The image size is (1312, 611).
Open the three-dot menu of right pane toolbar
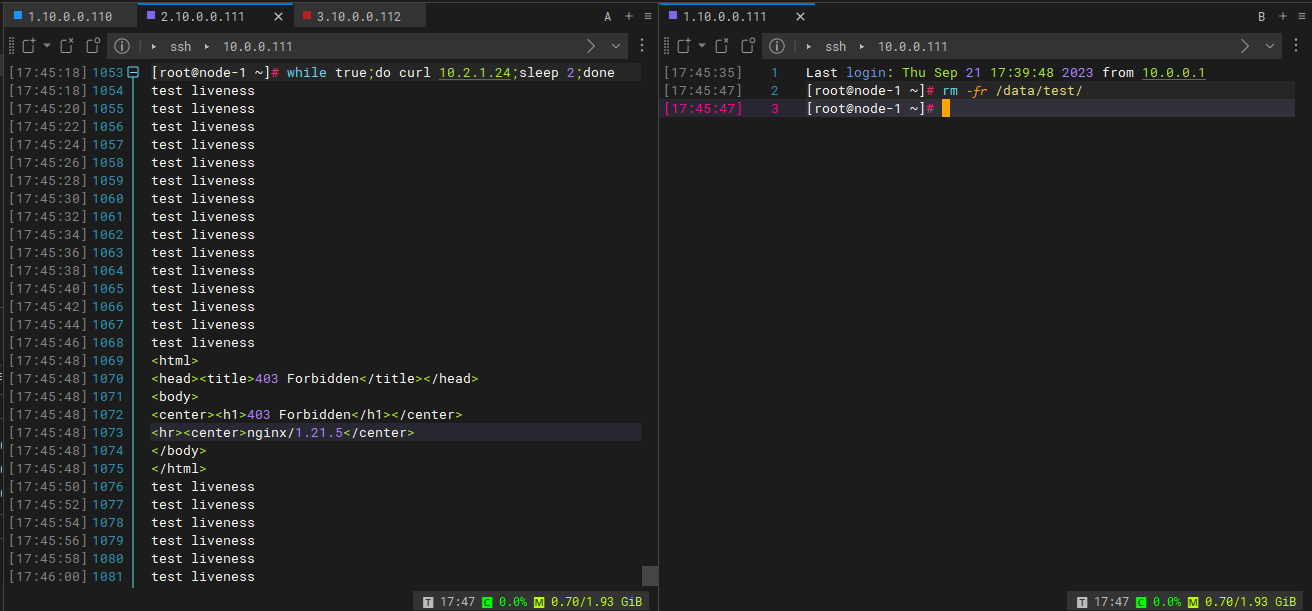1297,46
